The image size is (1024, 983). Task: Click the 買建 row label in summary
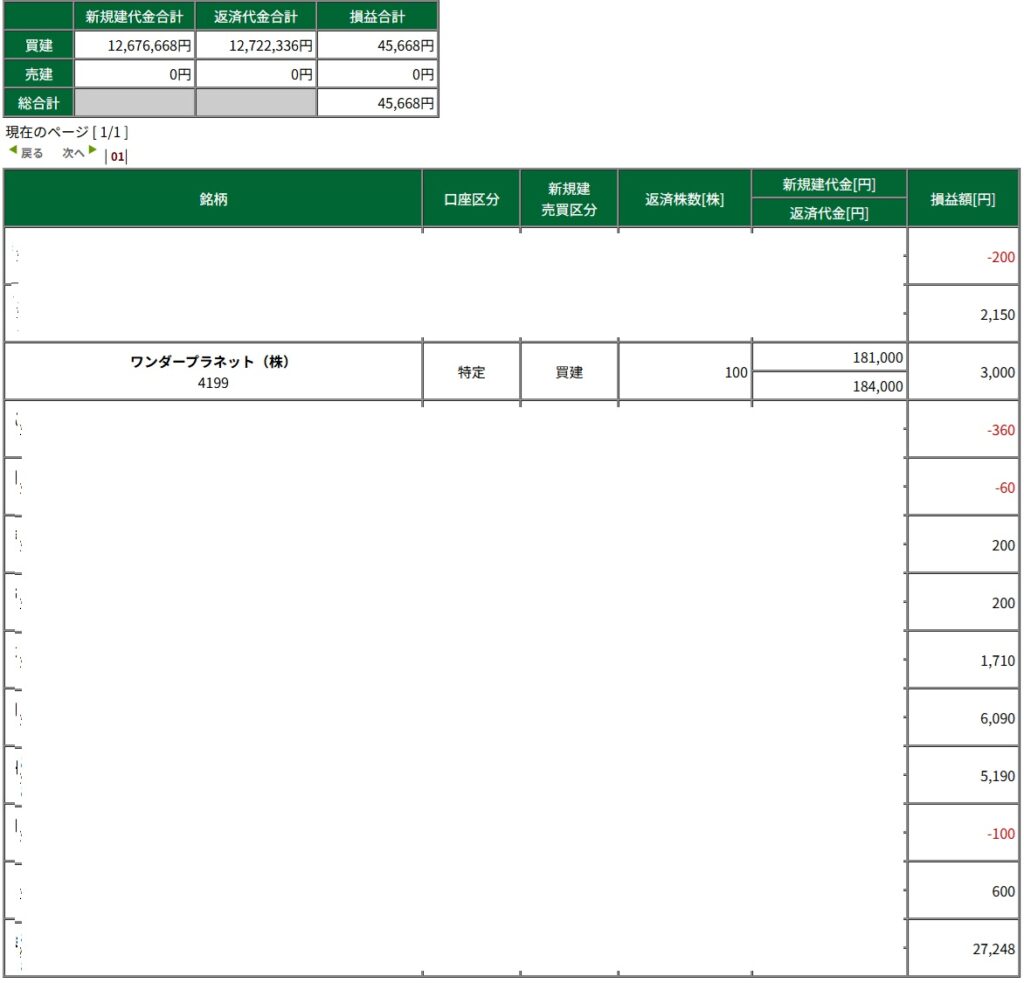39,45
